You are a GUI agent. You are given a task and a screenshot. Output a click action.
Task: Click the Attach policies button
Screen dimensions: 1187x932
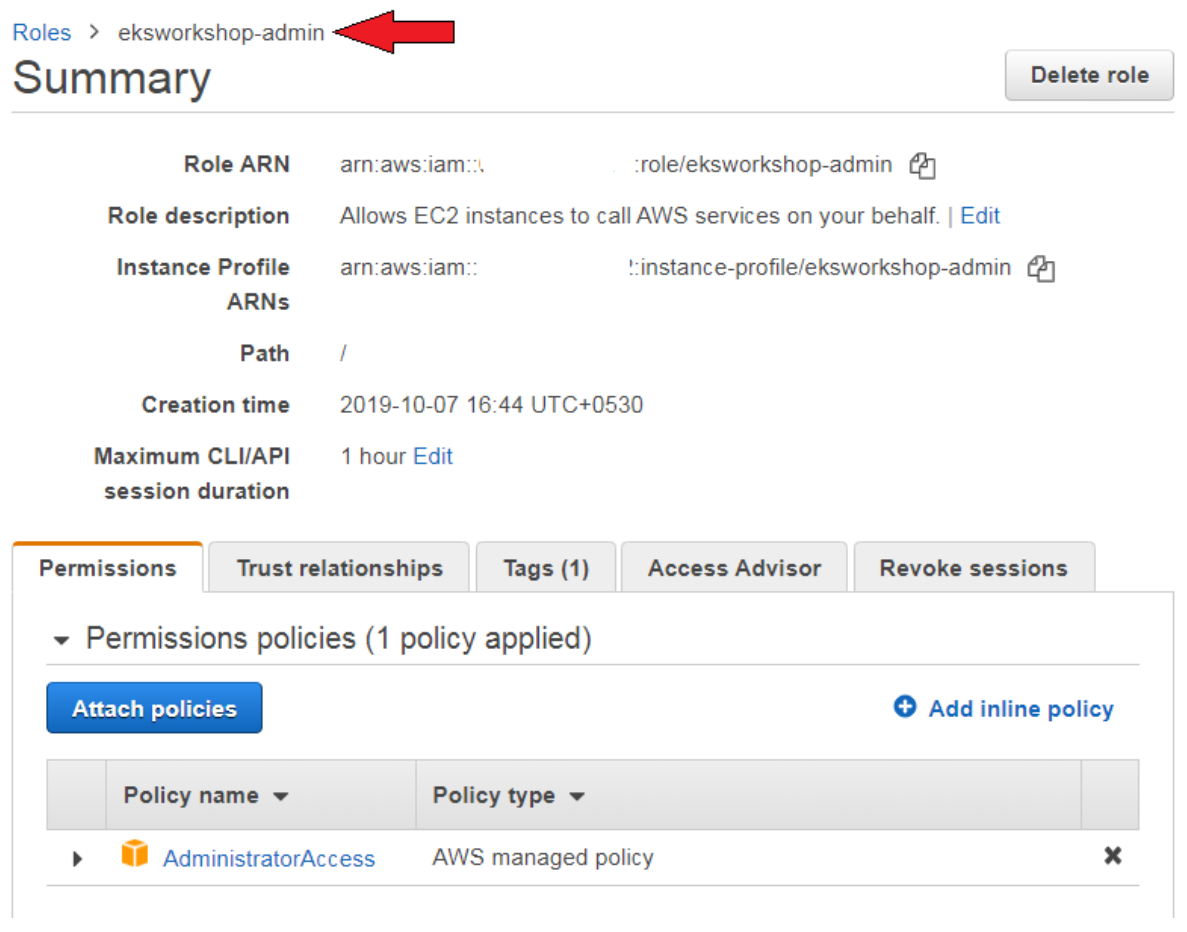click(154, 708)
